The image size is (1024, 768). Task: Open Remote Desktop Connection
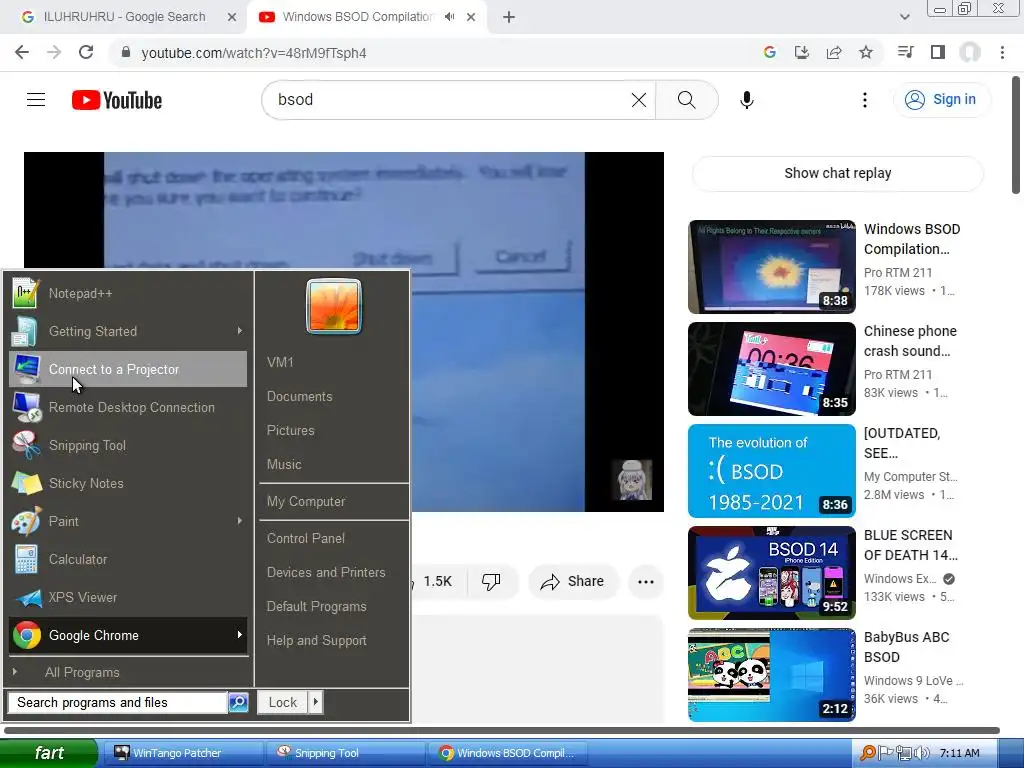point(128,407)
